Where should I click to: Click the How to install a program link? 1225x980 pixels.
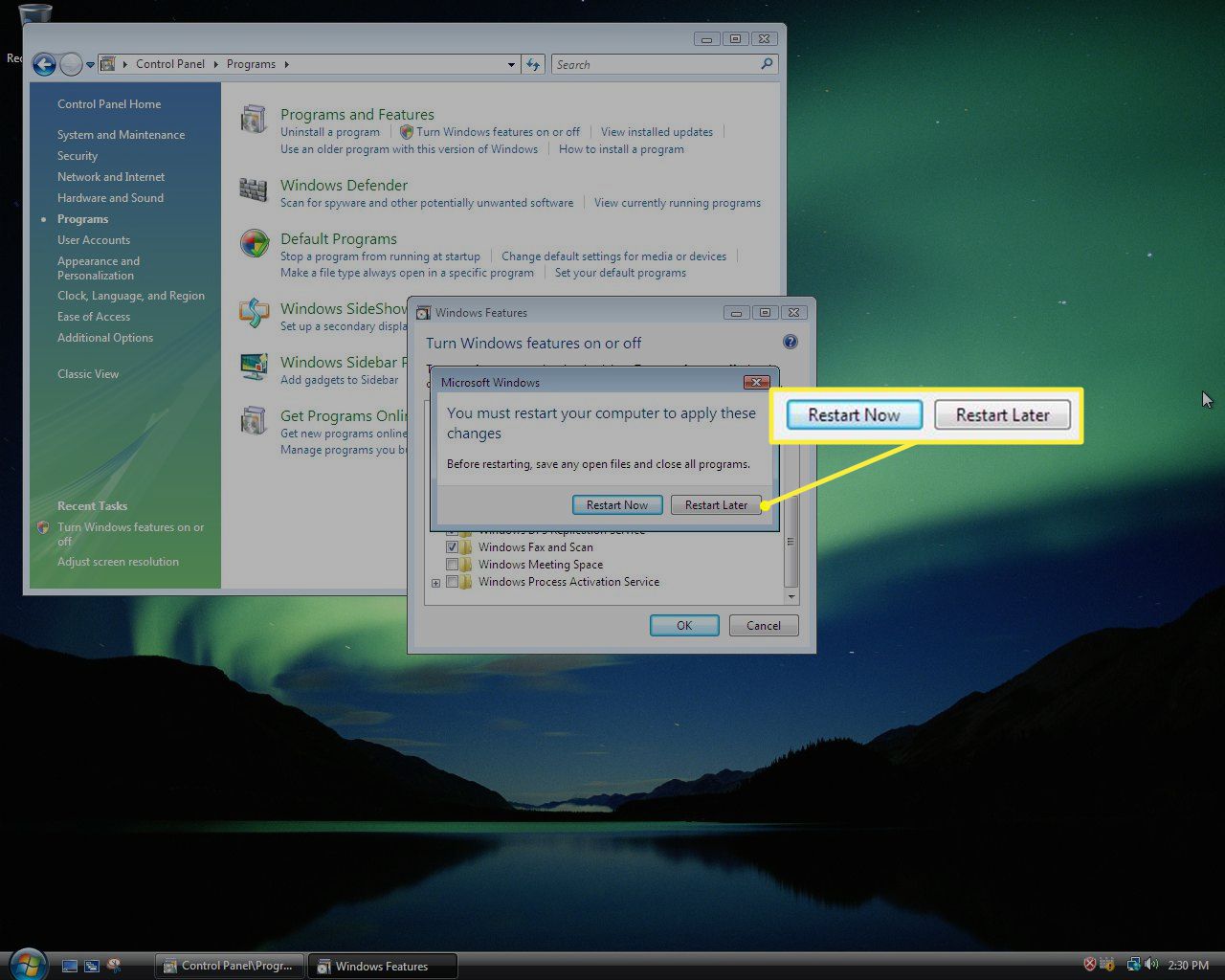pos(621,149)
